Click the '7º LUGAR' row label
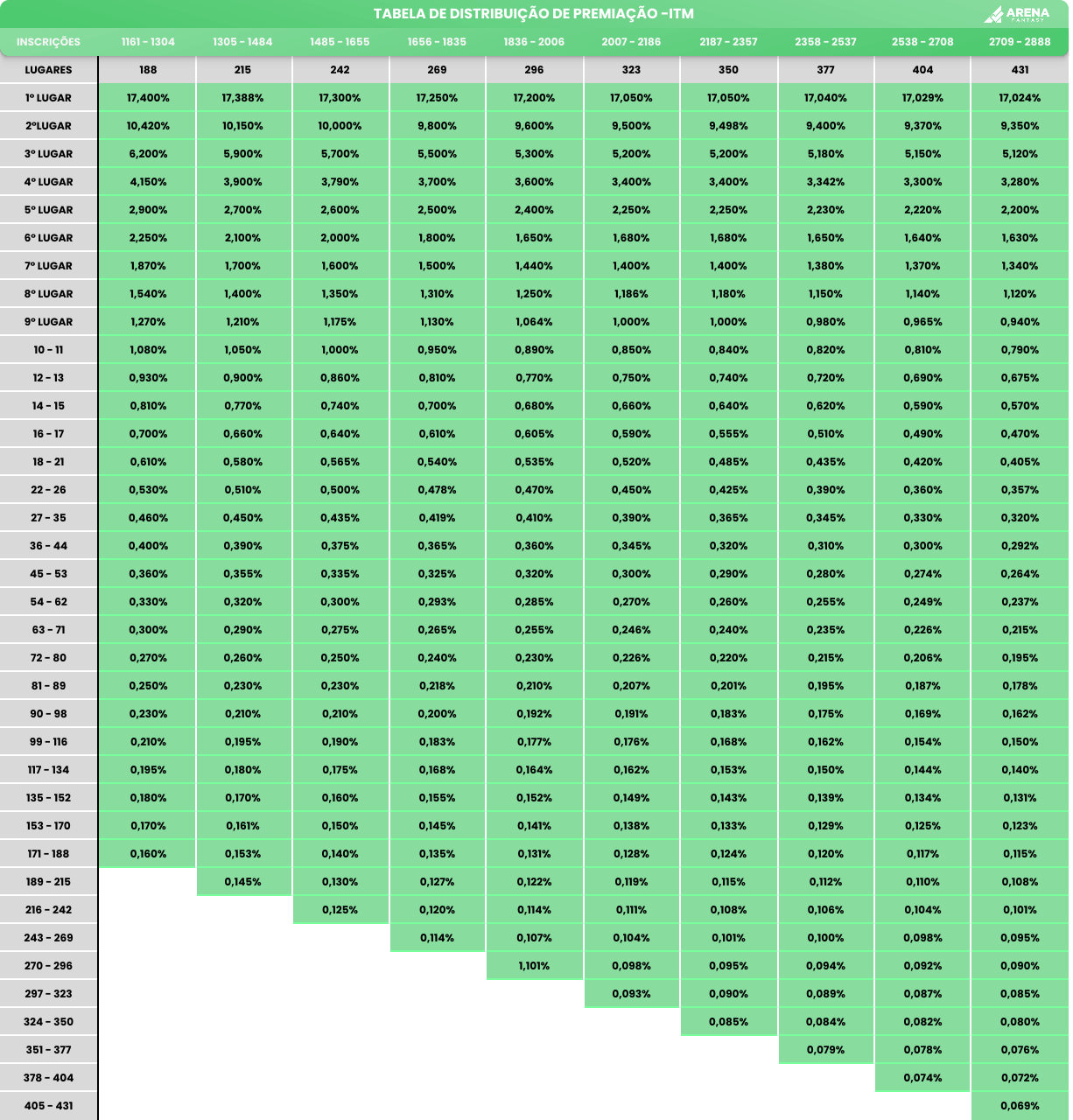This screenshot has width=1073, height=1120. click(x=48, y=266)
